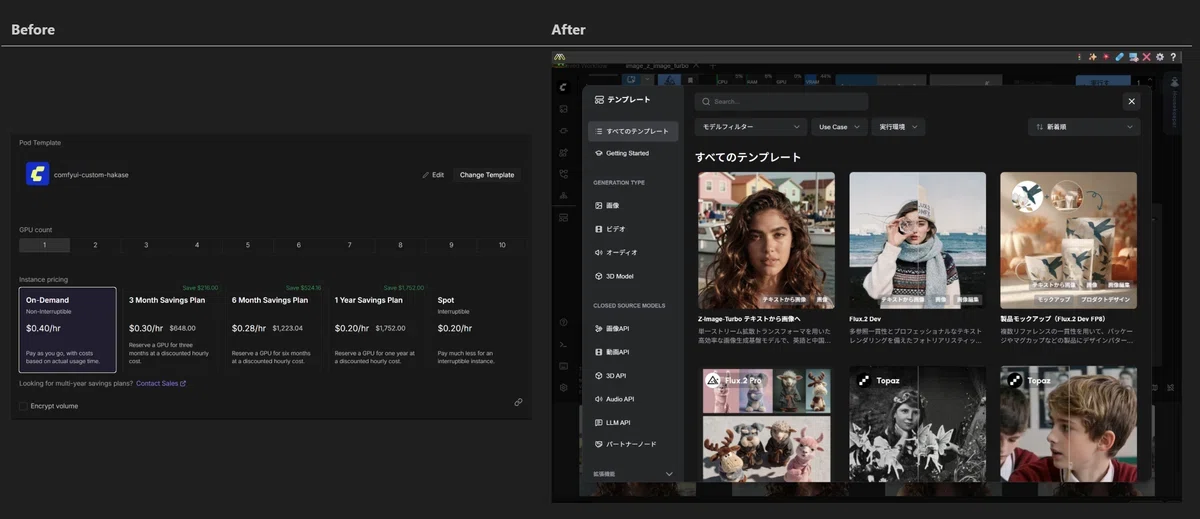Choose the Spot interruptible pricing card
The image size is (1200, 519).
click(480, 330)
